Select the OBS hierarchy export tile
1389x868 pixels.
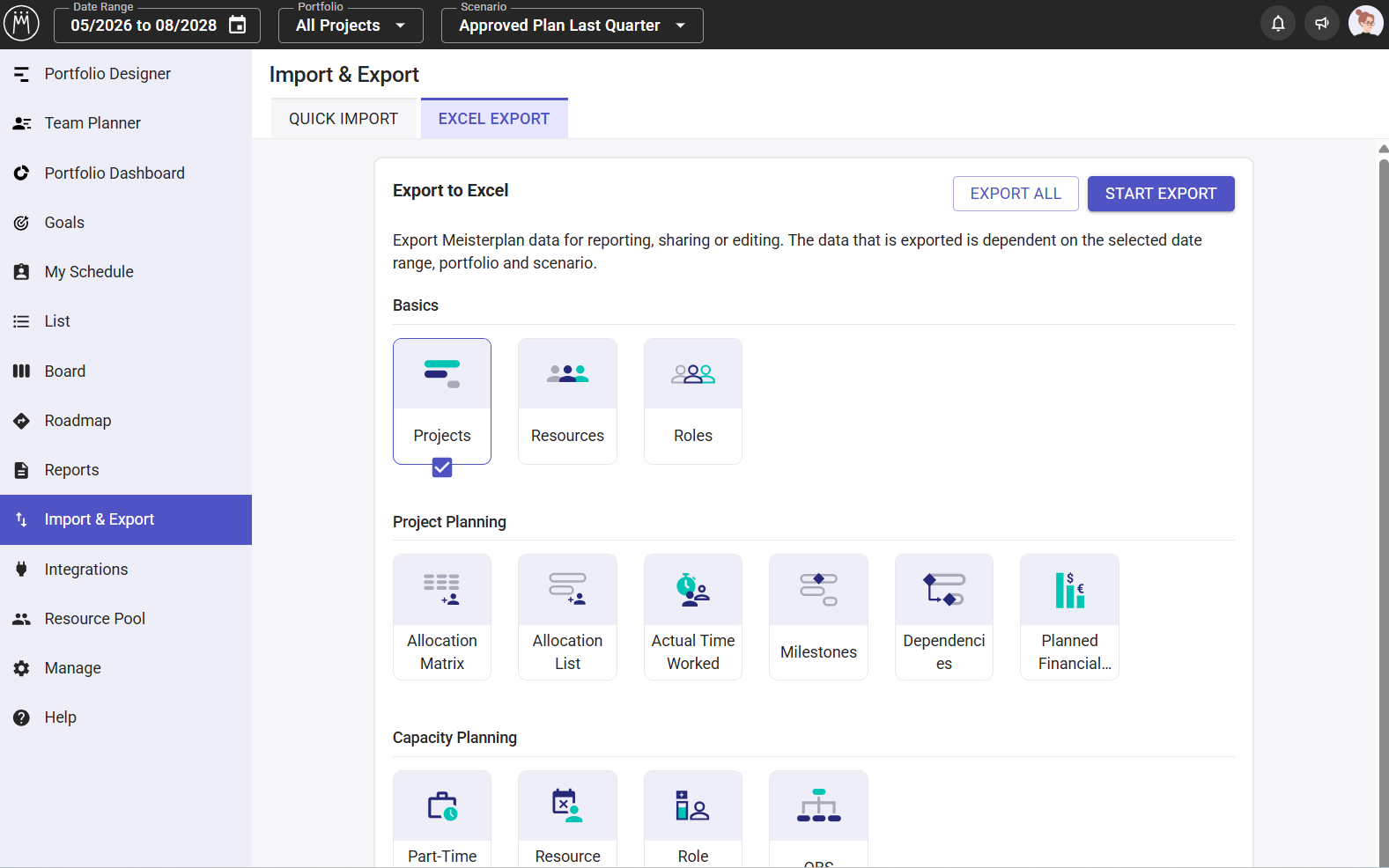(818, 819)
